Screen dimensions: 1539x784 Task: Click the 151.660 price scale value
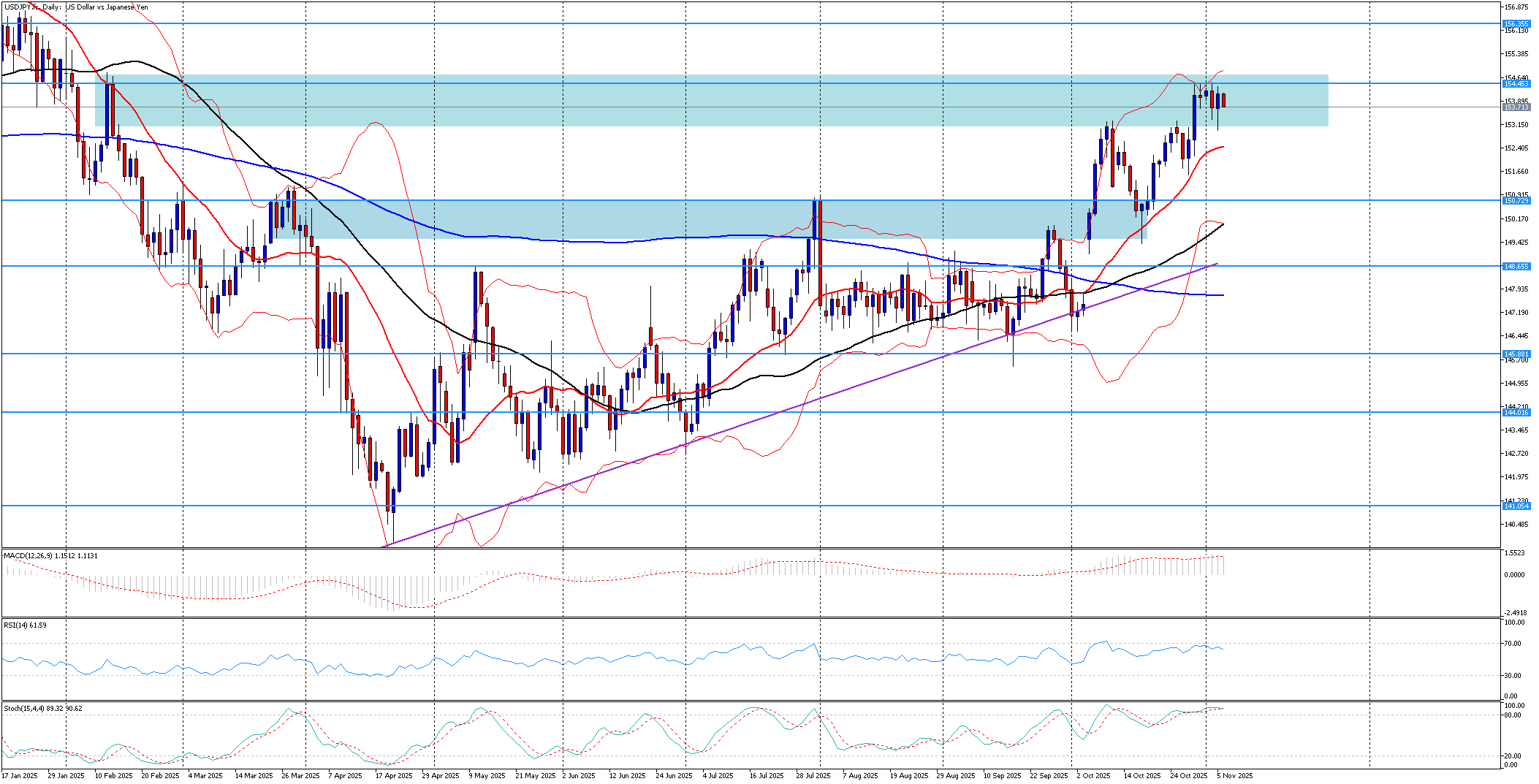(1516, 172)
